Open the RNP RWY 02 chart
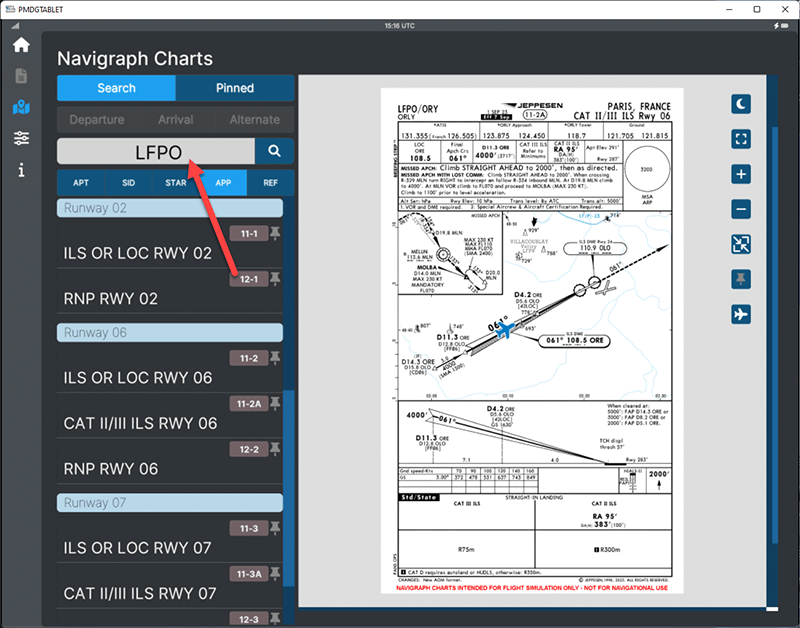Screen dimensions: 800x628 pyautogui.click(x=110, y=299)
